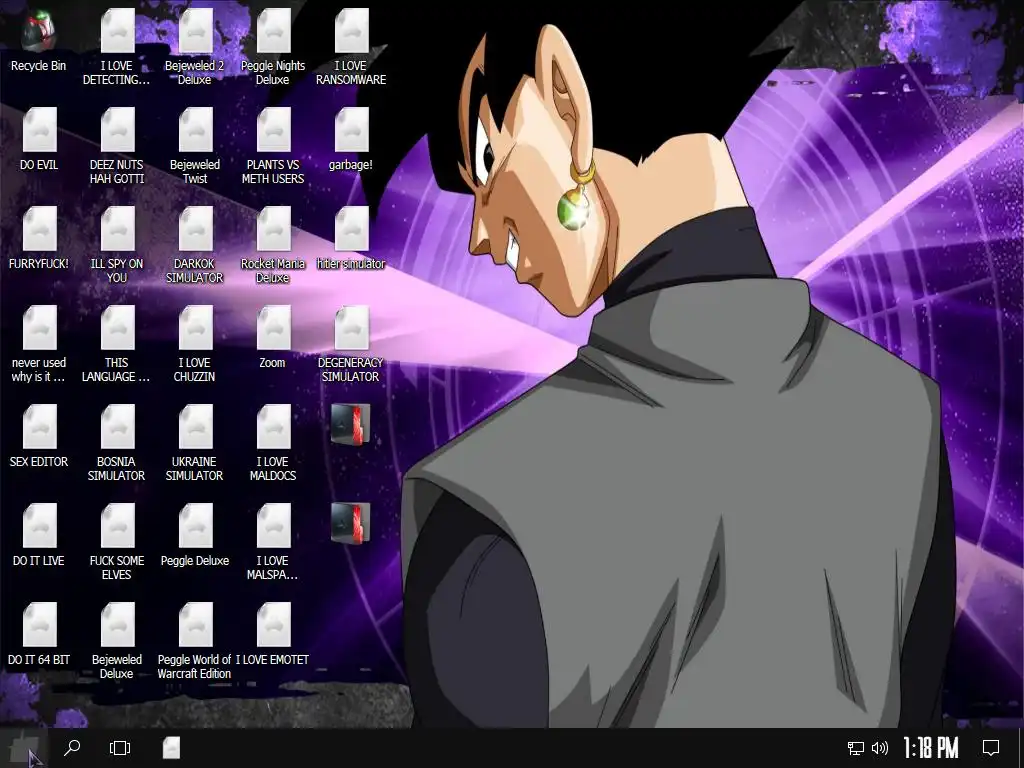Click the pinned document icon on taskbar
This screenshot has height=768, width=1024.
click(x=171, y=748)
